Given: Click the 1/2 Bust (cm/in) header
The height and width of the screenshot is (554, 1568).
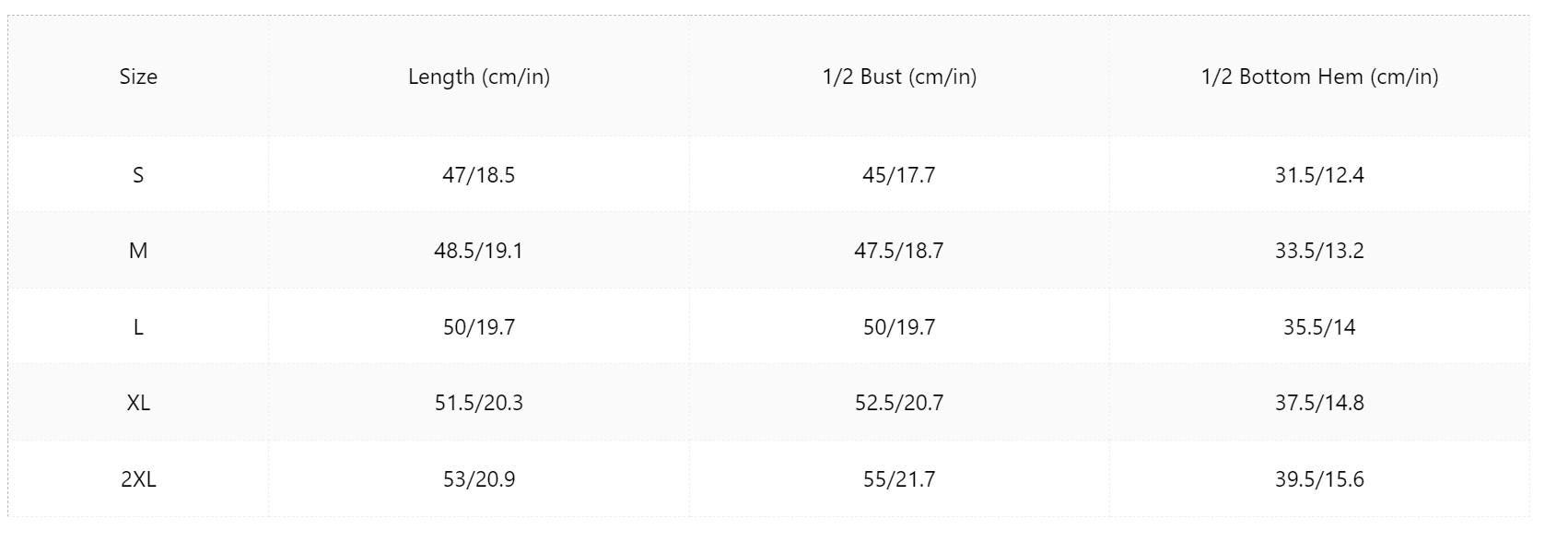Looking at the screenshot, I should click(x=899, y=77).
